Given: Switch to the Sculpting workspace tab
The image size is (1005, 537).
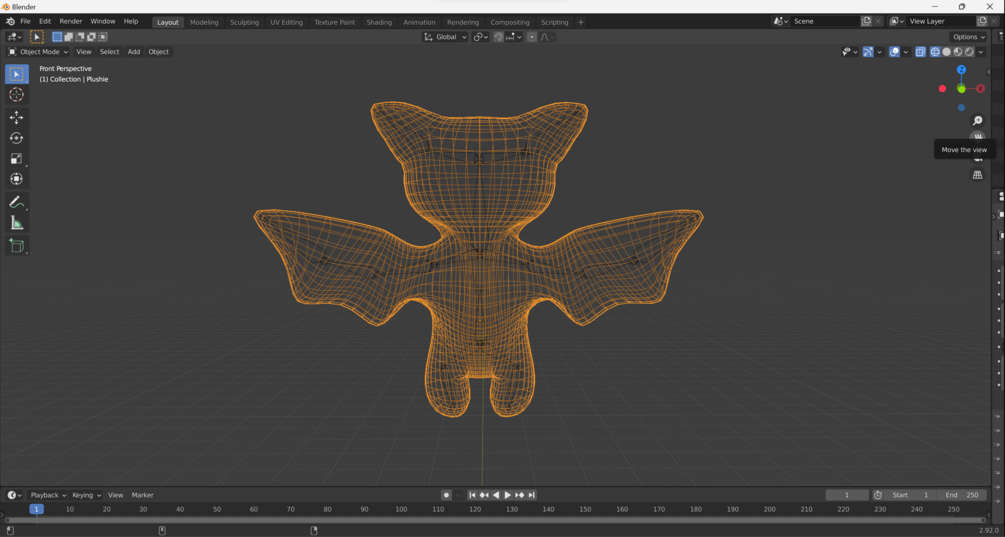Looking at the screenshot, I should (x=244, y=22).
